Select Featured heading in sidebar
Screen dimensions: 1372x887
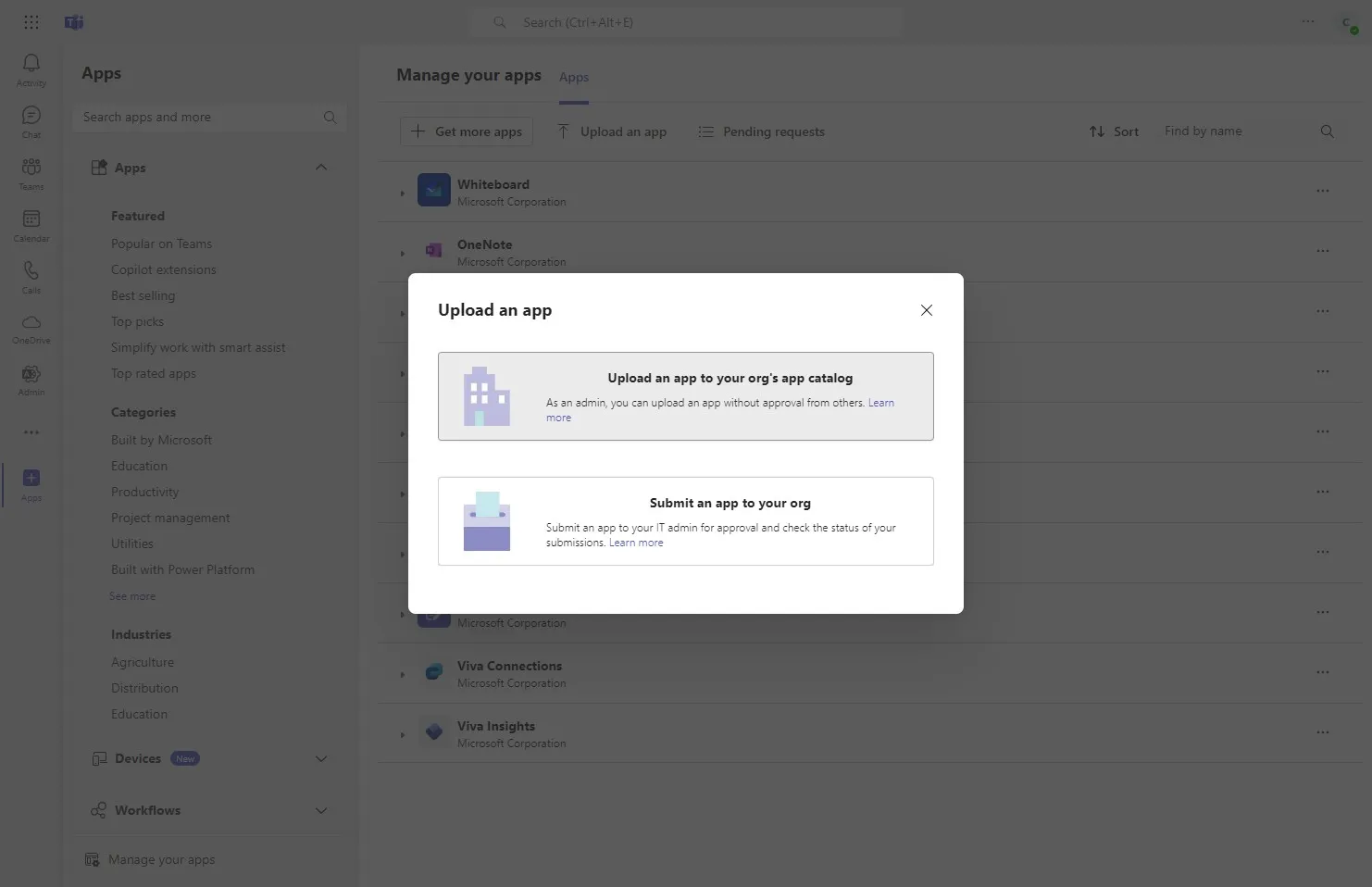138,216
